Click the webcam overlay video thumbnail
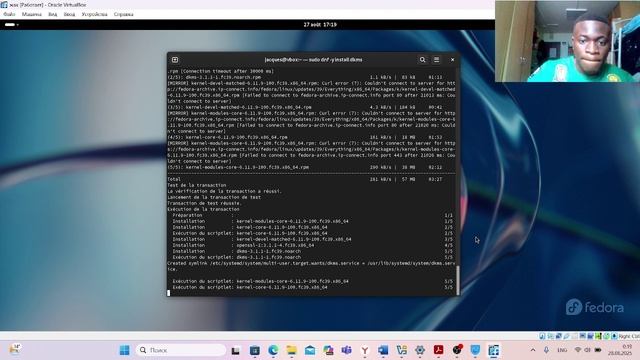640x360 pixels. coord(567,41)
